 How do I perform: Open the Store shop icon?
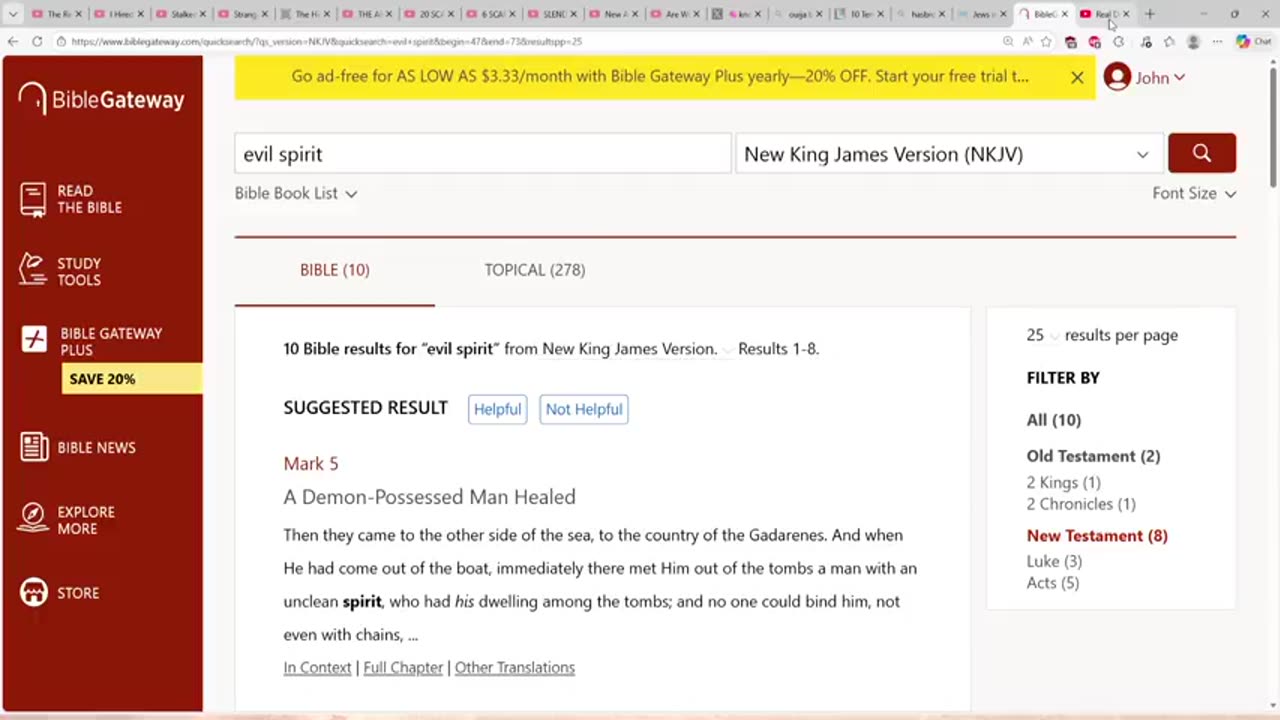pyautogui.click(x=33, y=593)
